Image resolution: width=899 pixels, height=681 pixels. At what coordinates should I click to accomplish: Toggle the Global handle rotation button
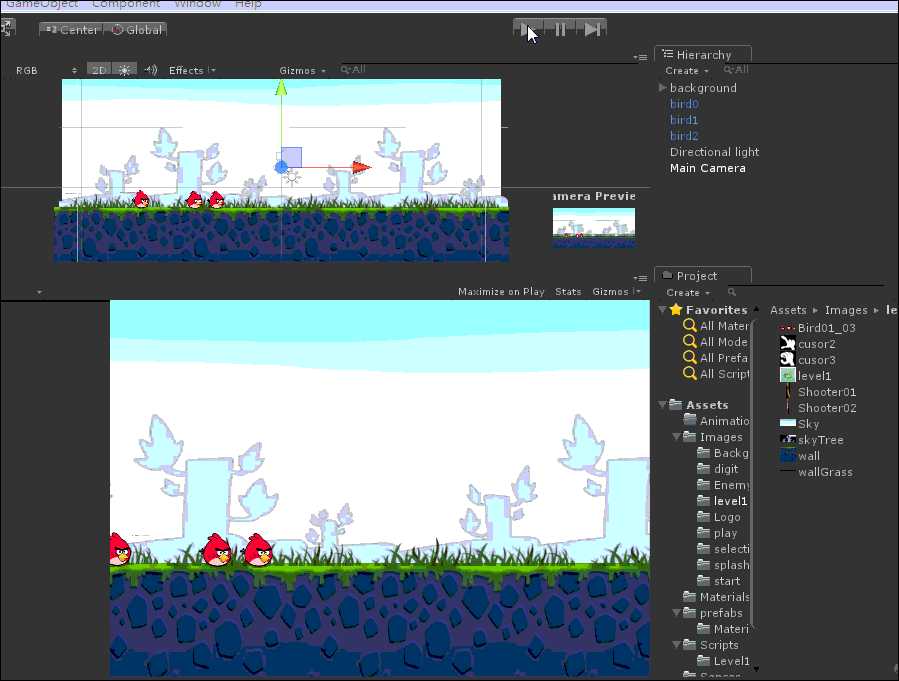136,30
